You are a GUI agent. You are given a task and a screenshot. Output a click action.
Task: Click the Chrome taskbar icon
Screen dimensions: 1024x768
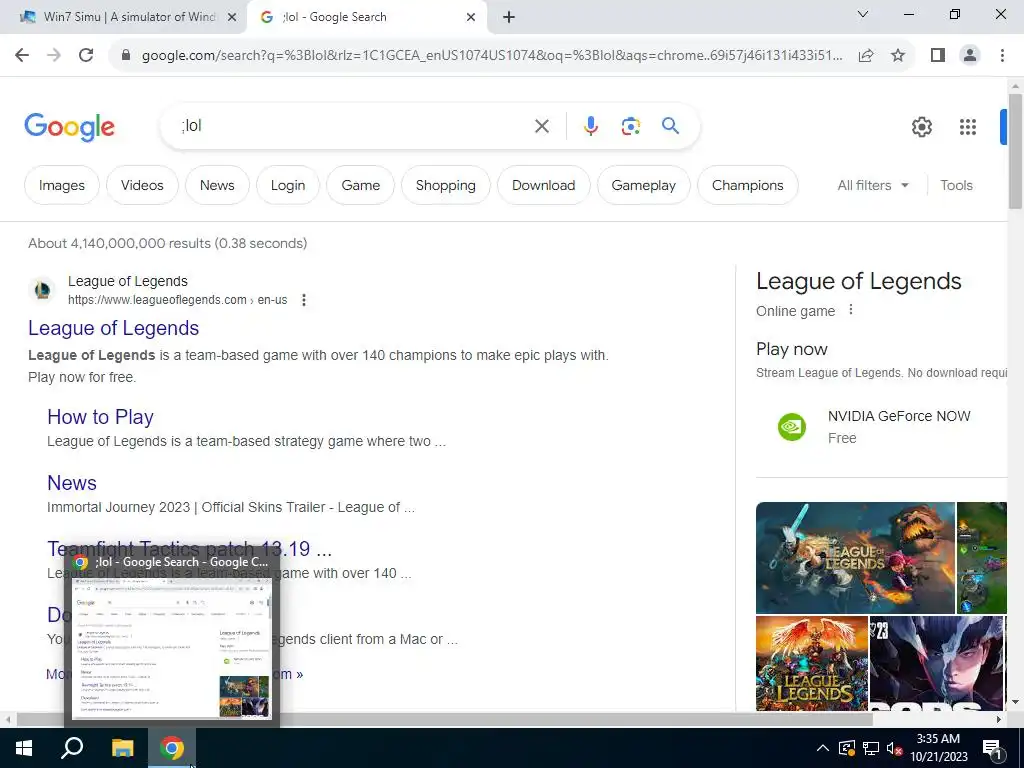(172, 748)
